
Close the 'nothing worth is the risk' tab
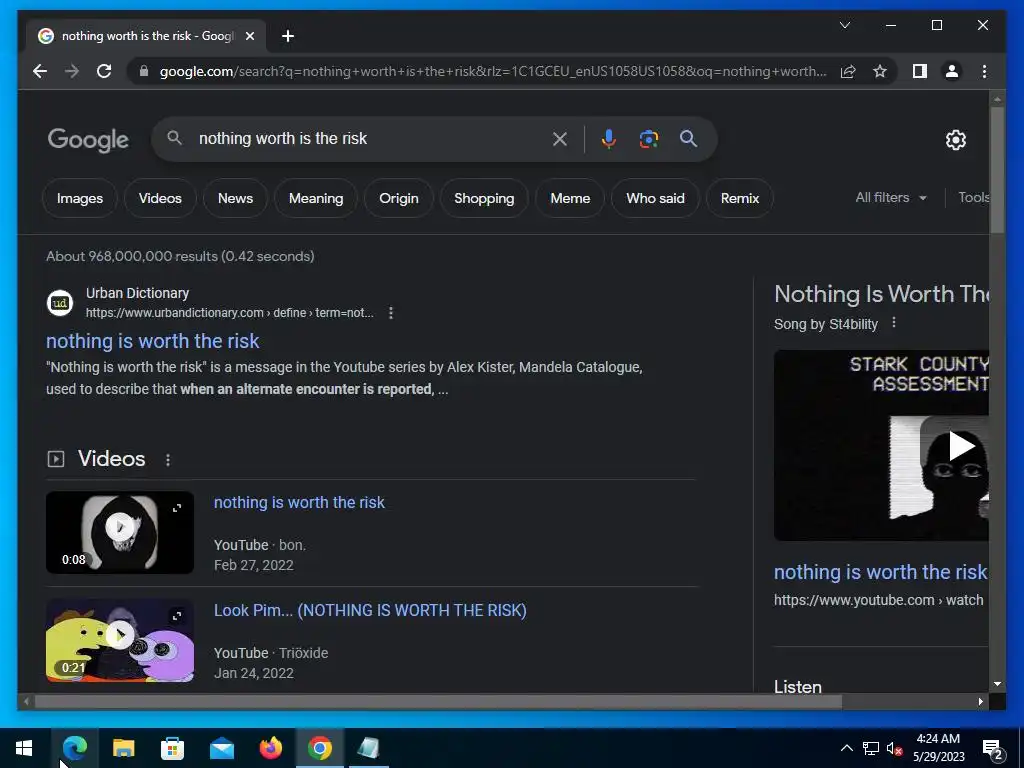click(x=249, y=36)
